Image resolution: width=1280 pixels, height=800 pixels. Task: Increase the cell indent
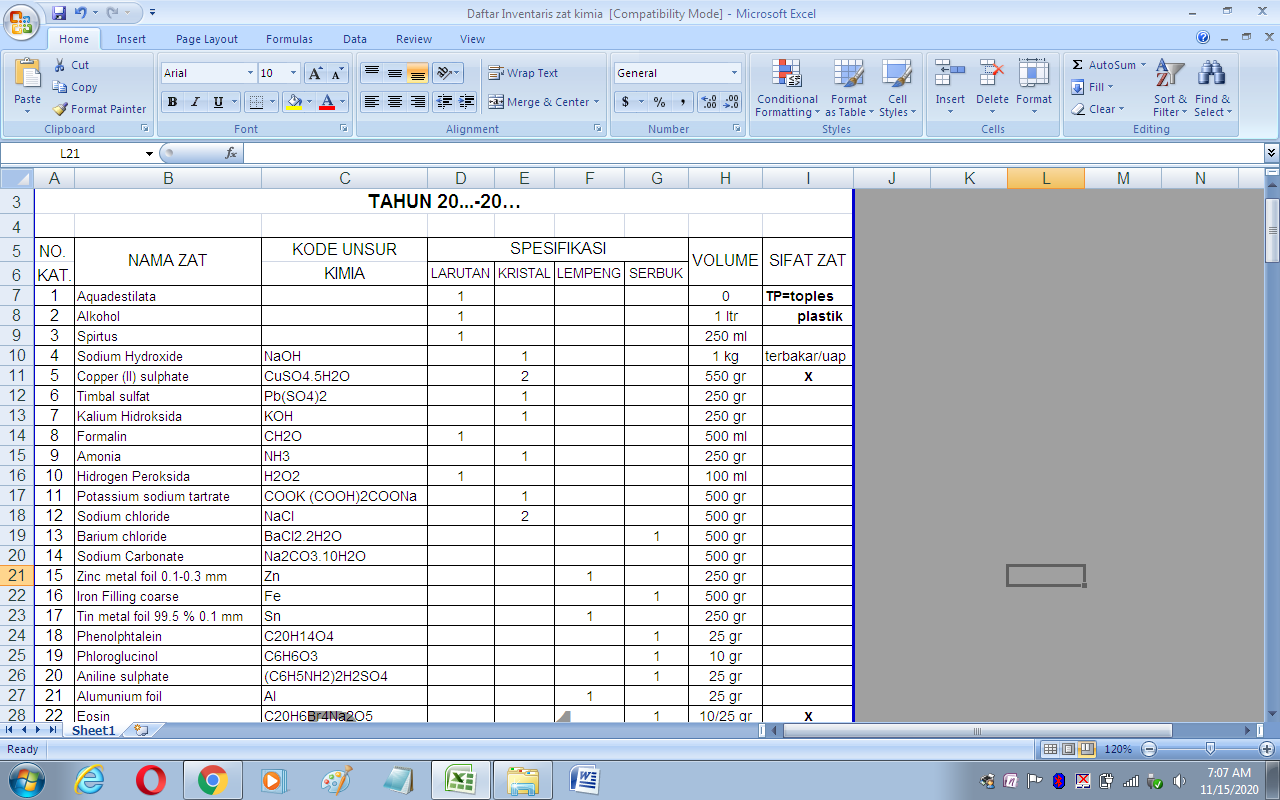pos(467,102)
